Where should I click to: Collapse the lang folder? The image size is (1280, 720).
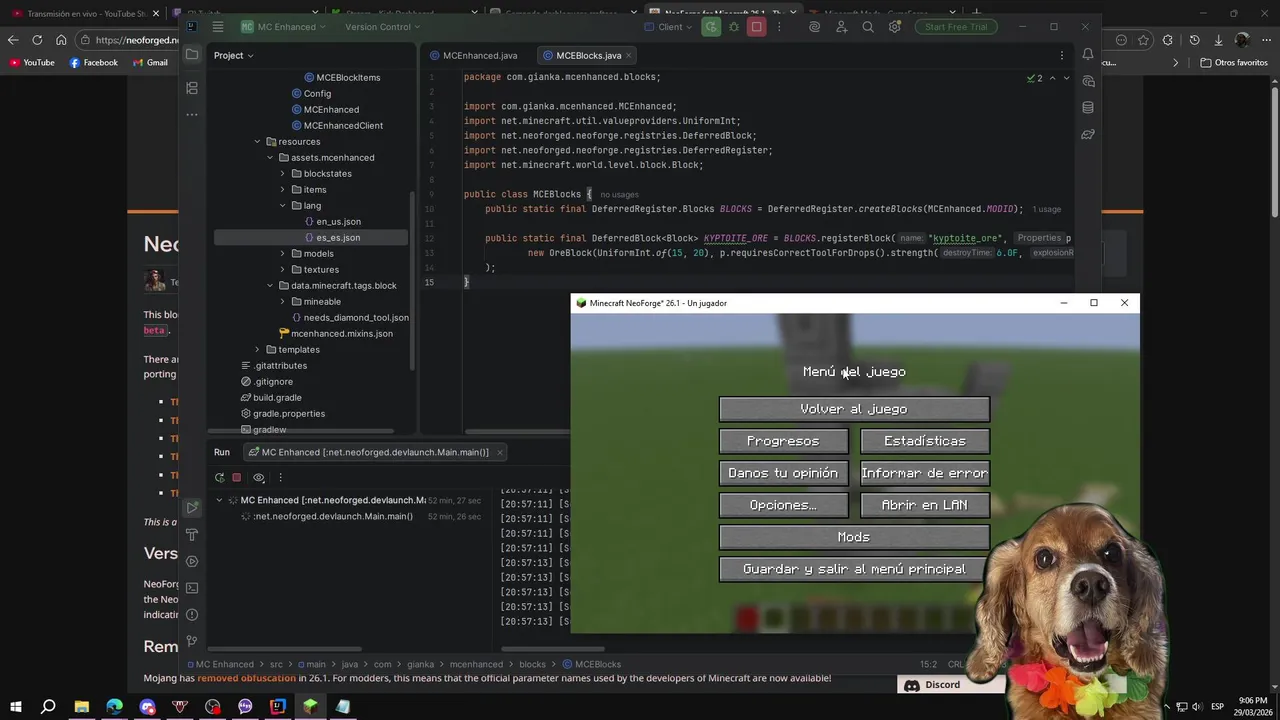pyautogui.click(x=282, y=206)
